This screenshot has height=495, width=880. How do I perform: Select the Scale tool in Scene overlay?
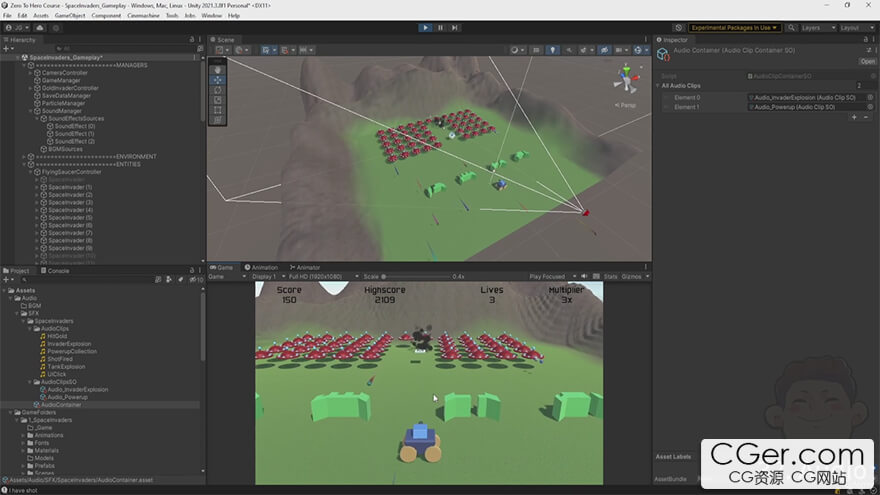pyautogui.click(x=218, y=100)
